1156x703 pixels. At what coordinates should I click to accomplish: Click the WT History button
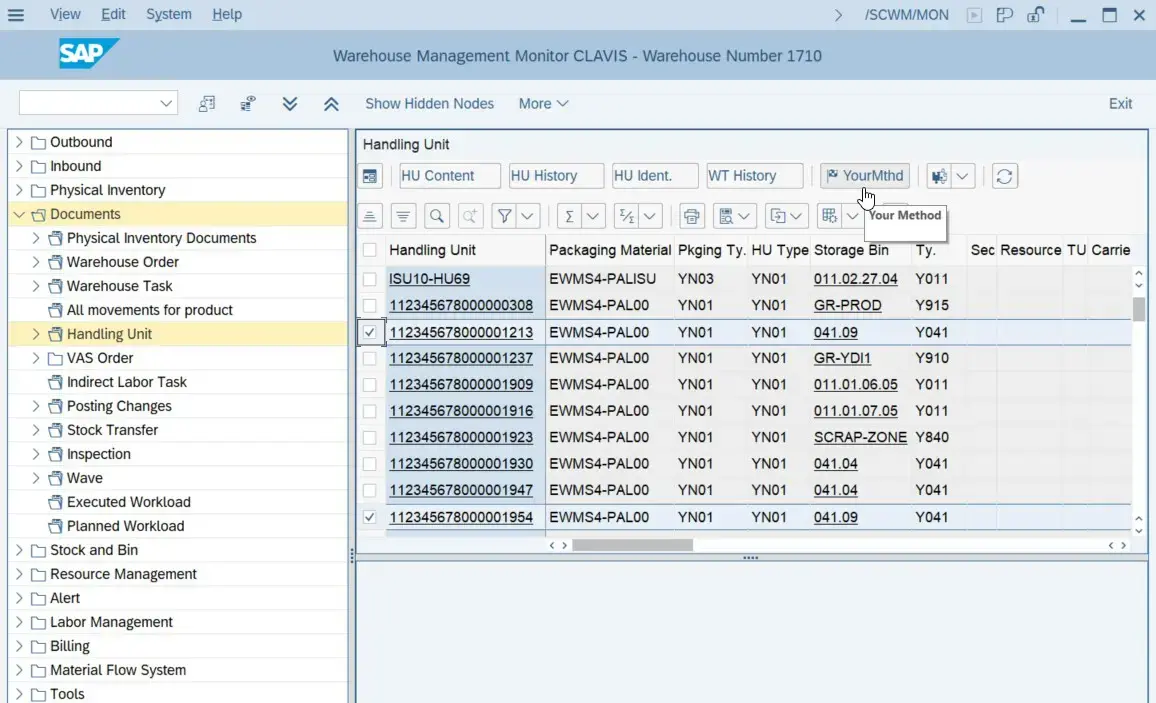(x=754, y=176)
